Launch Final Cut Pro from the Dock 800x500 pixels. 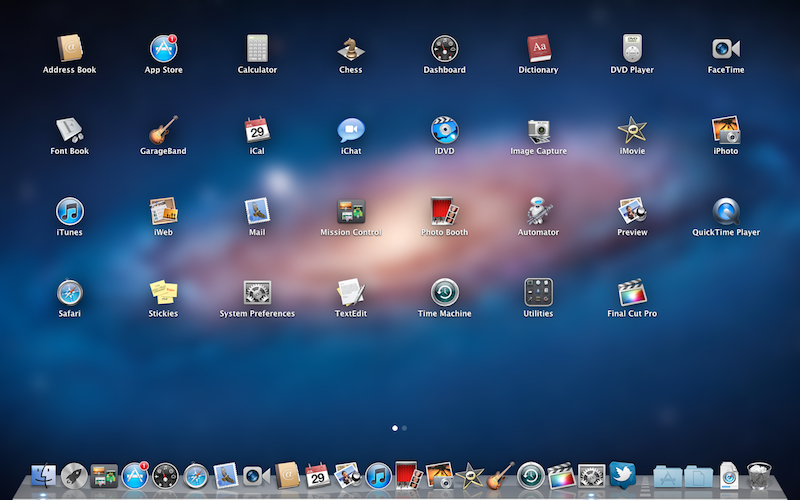(561, 476)
